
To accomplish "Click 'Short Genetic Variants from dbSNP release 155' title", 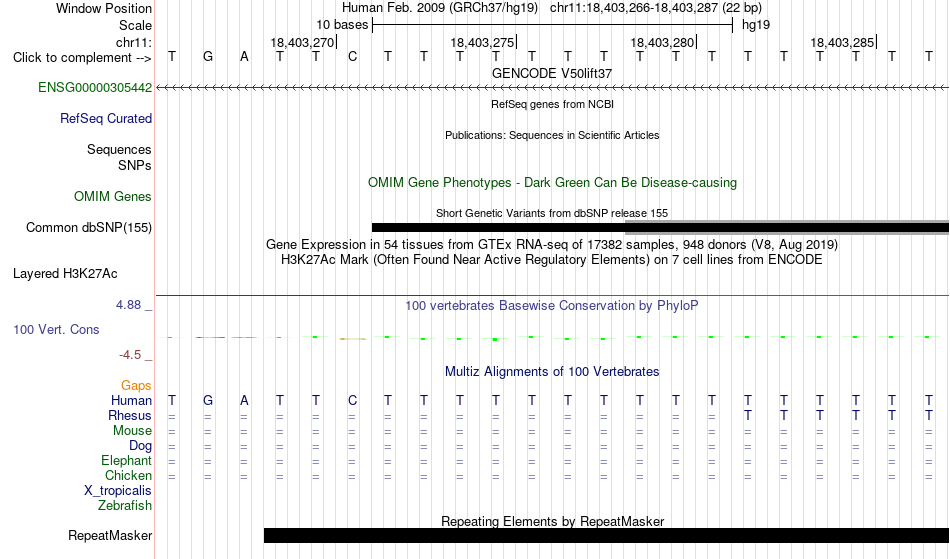I will click(x=551, y=213).
